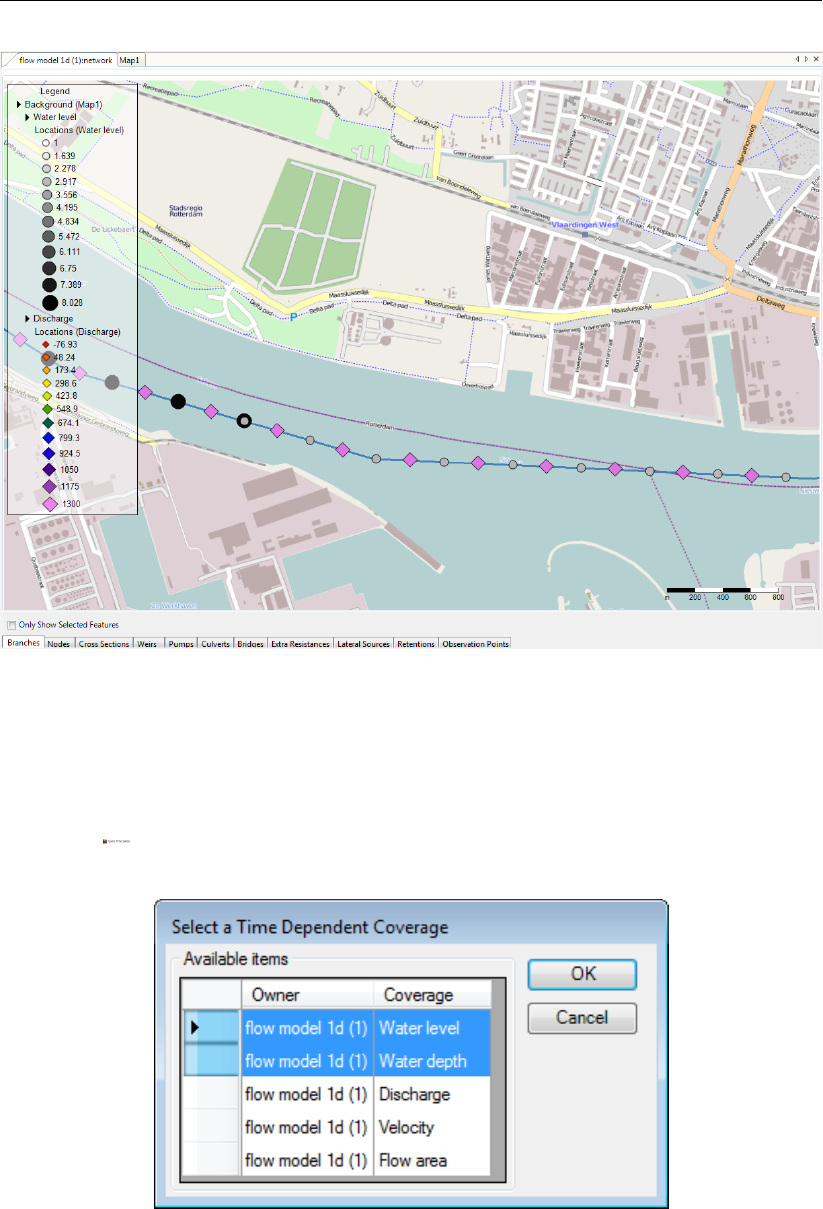Switch to the Map1 tab
Viewport: 823px width, 1209px height.
131,60
